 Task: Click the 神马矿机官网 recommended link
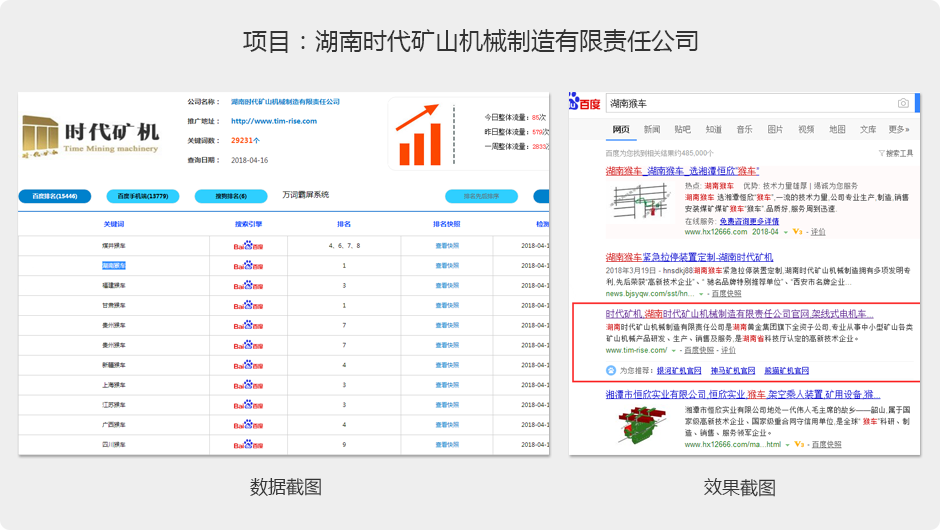tap(733, 371)
